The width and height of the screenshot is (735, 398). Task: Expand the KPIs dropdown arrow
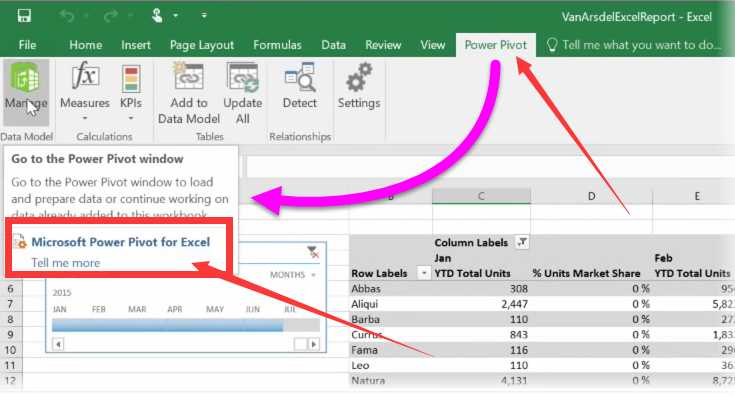tap(131, 118)
